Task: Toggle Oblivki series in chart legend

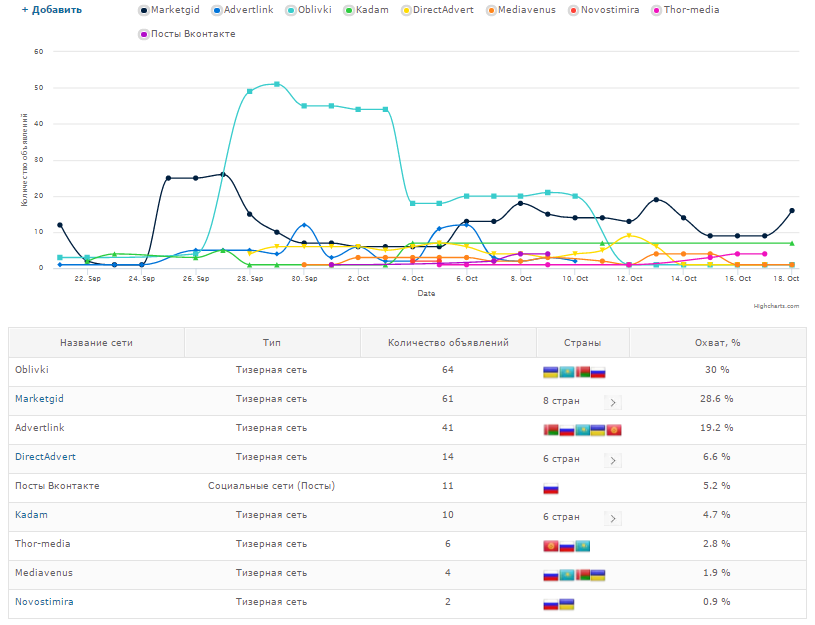Action: pos(309,10)
